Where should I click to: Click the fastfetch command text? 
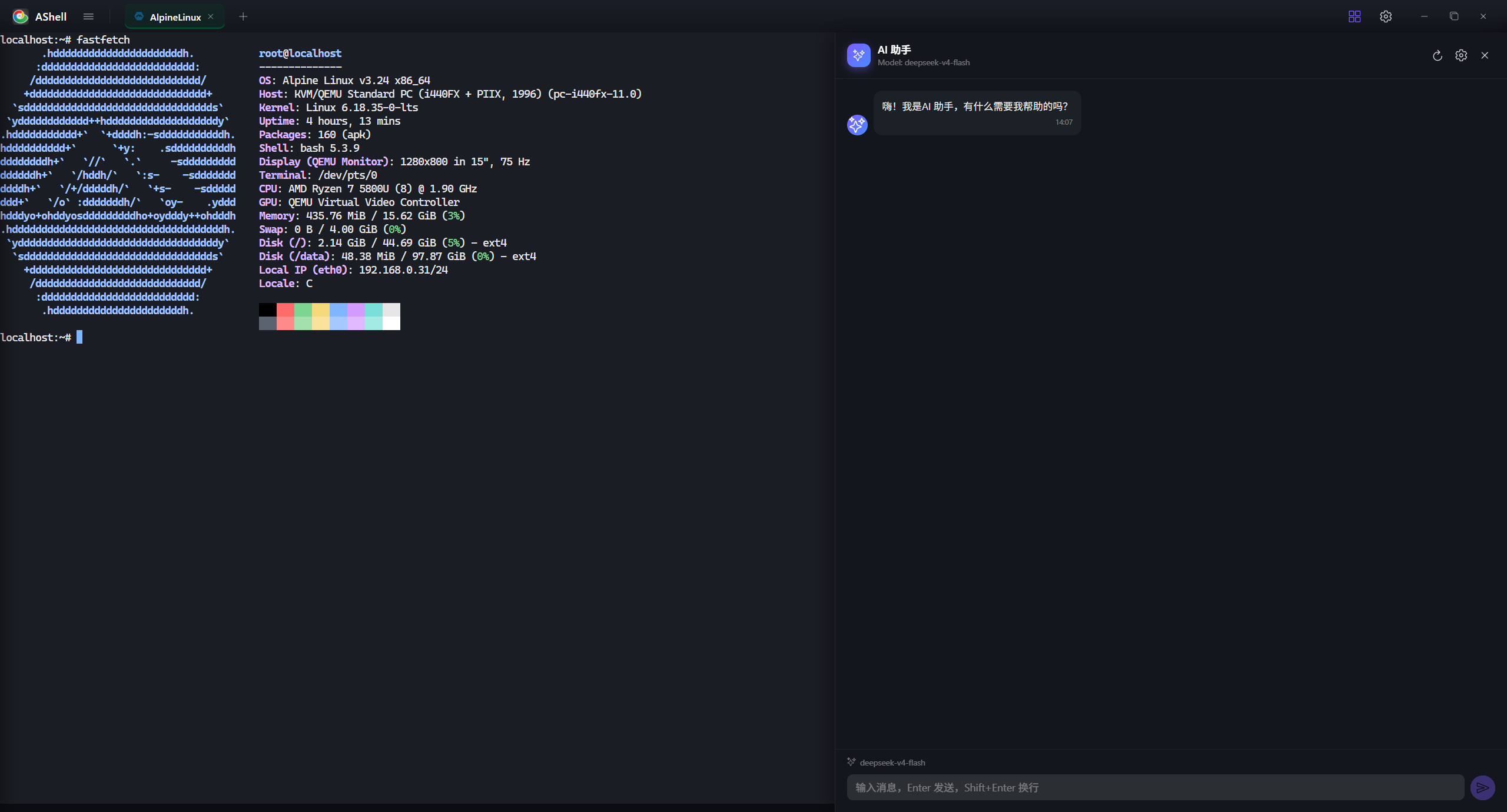[x=103, y=40]
